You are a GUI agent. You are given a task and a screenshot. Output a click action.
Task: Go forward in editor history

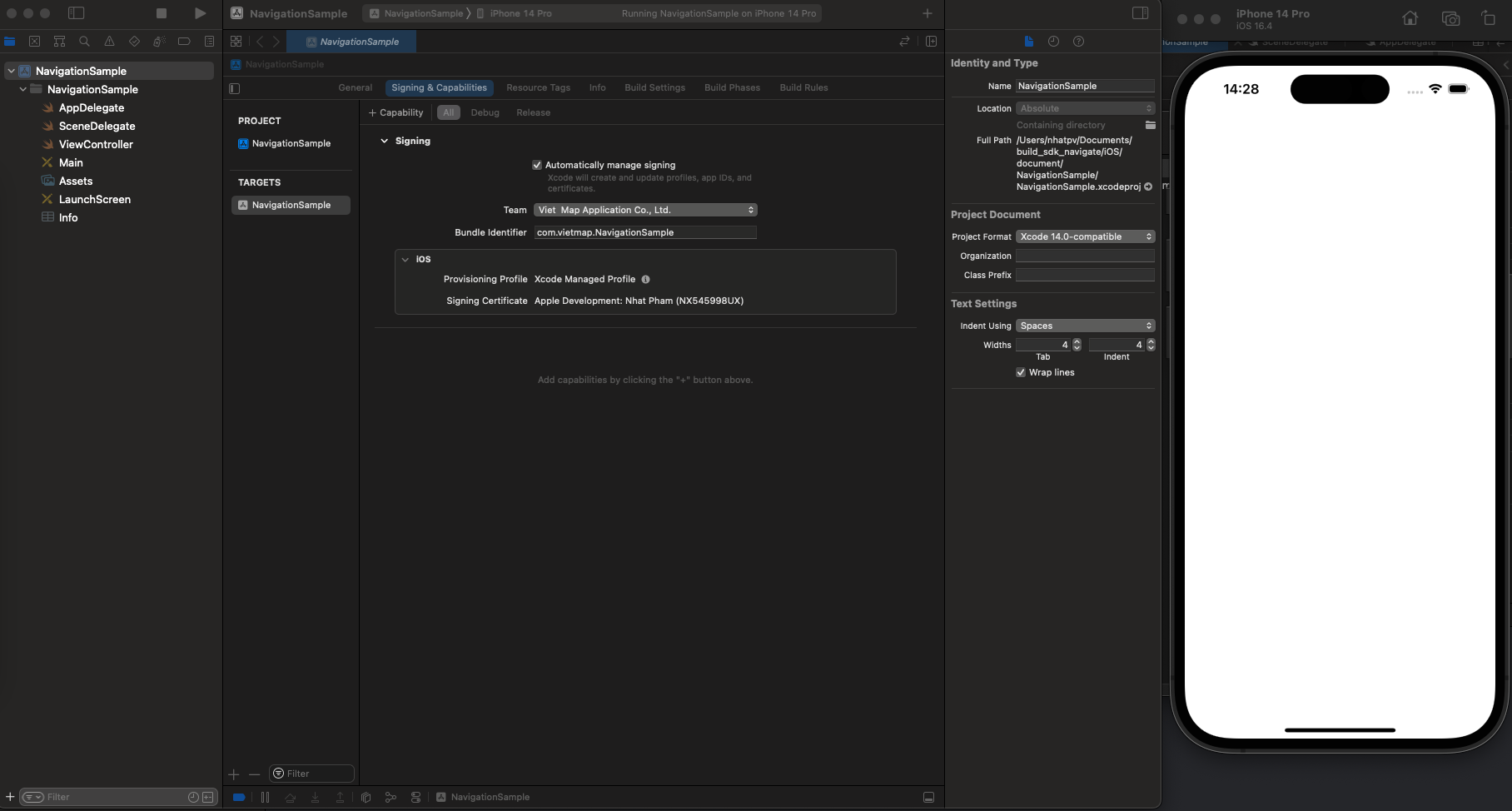pos(276,41)
